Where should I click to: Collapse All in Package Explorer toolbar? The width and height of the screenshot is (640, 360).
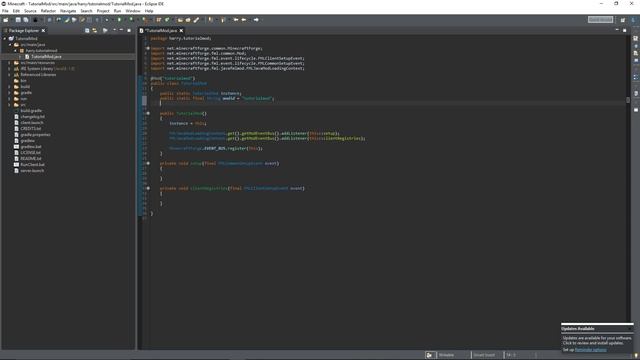pos(87,31)
